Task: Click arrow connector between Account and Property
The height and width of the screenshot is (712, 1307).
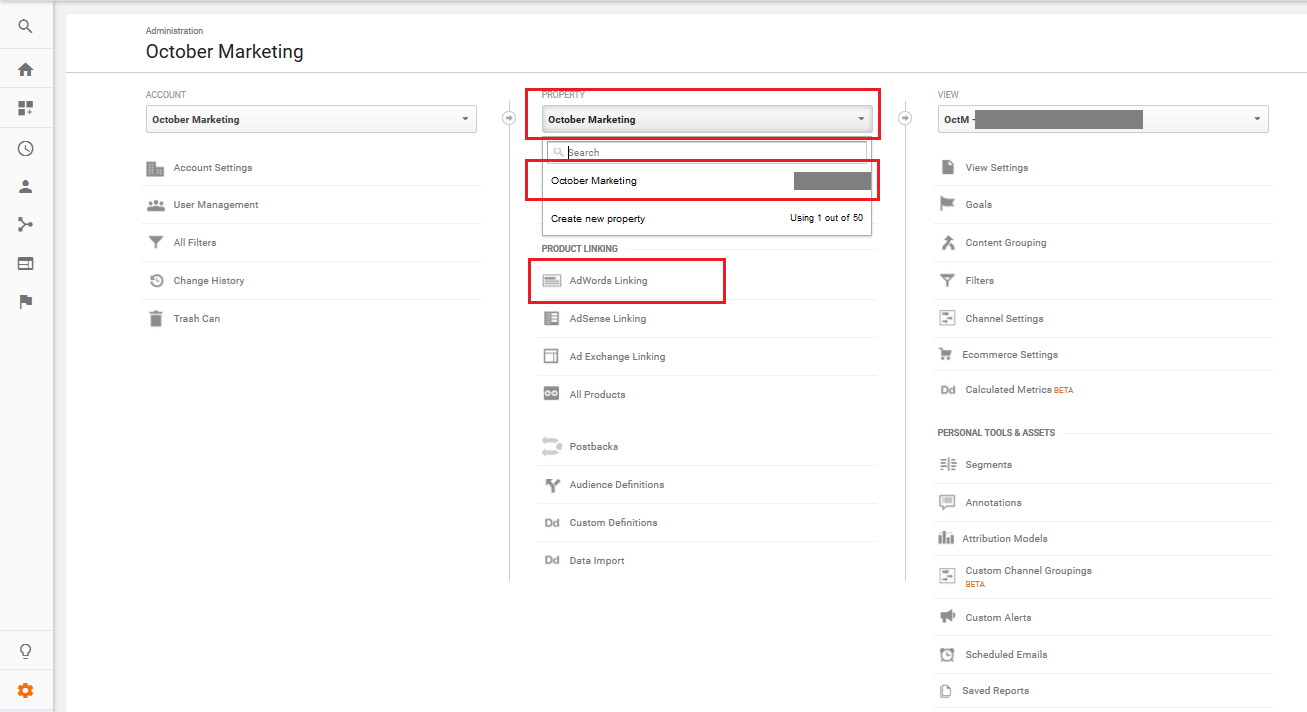Action: tap(509, 118)
